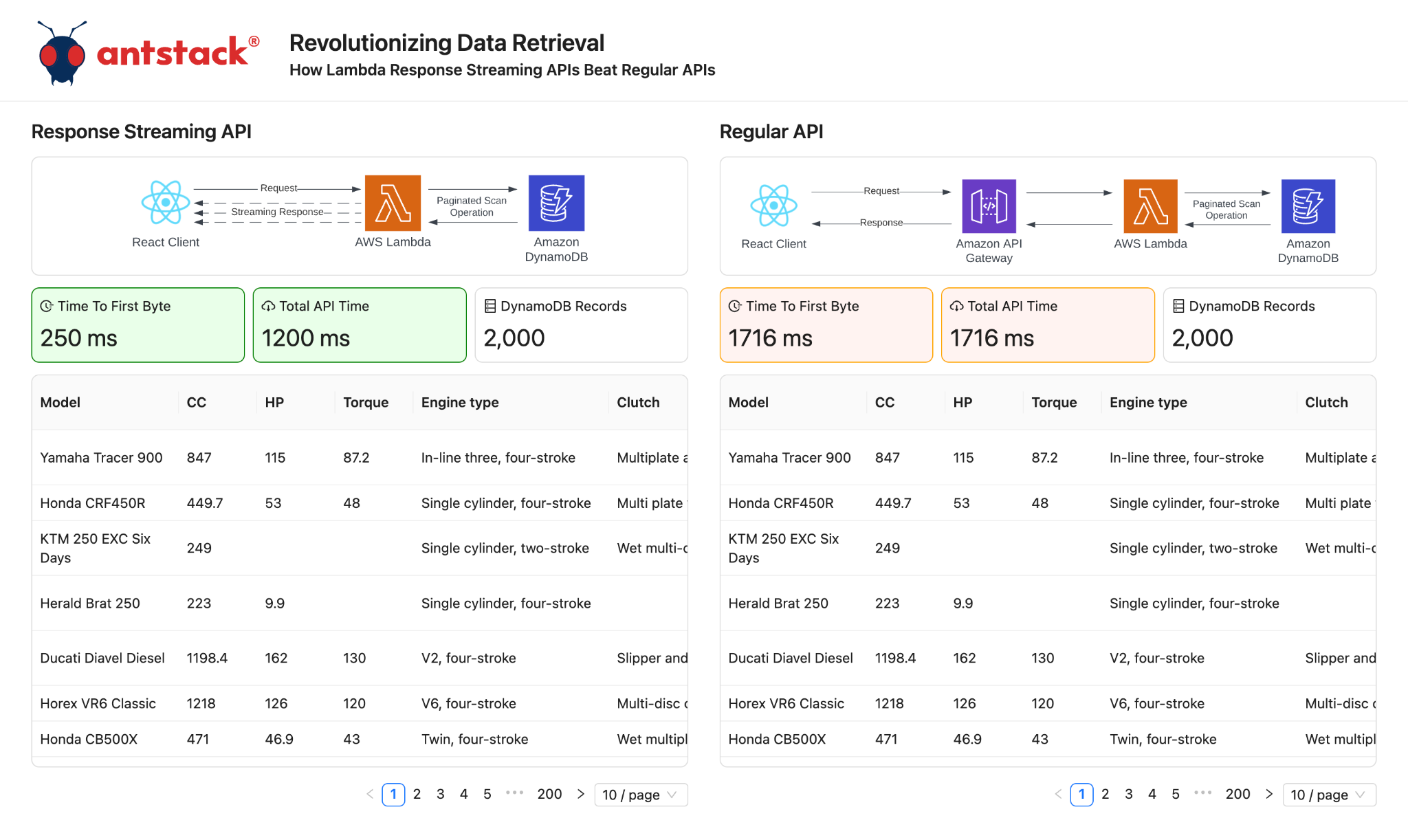Click the AWS Lambda icon in Streaming diagram
Image resolution: width=1408 pixels, height=840 pixels.
tap(393, 203)
